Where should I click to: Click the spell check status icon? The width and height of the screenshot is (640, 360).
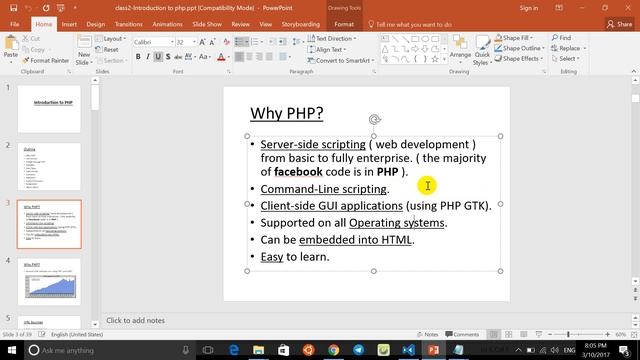coord(42,334)
